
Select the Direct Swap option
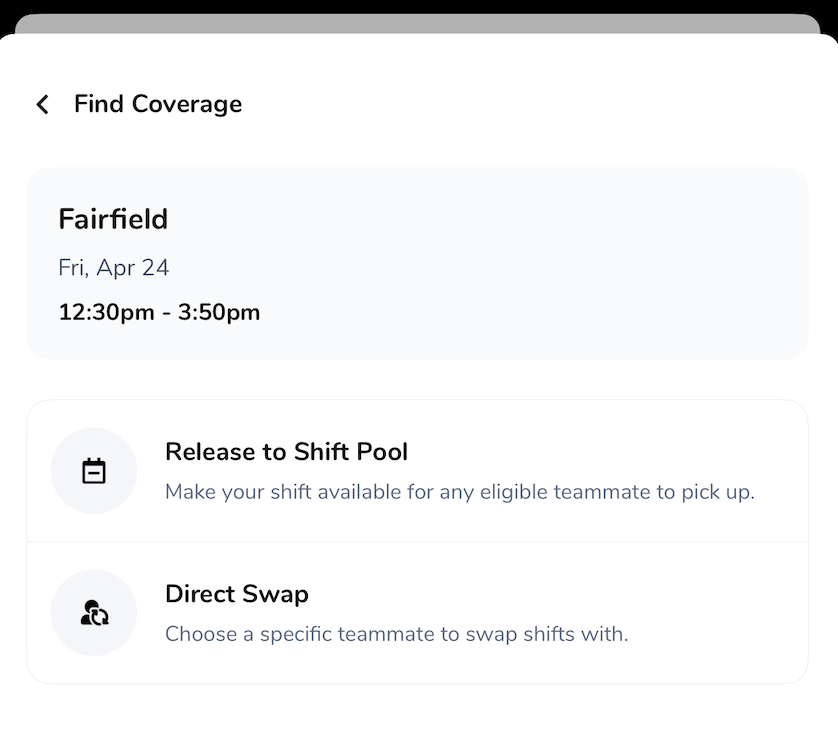tap(237, 594)
